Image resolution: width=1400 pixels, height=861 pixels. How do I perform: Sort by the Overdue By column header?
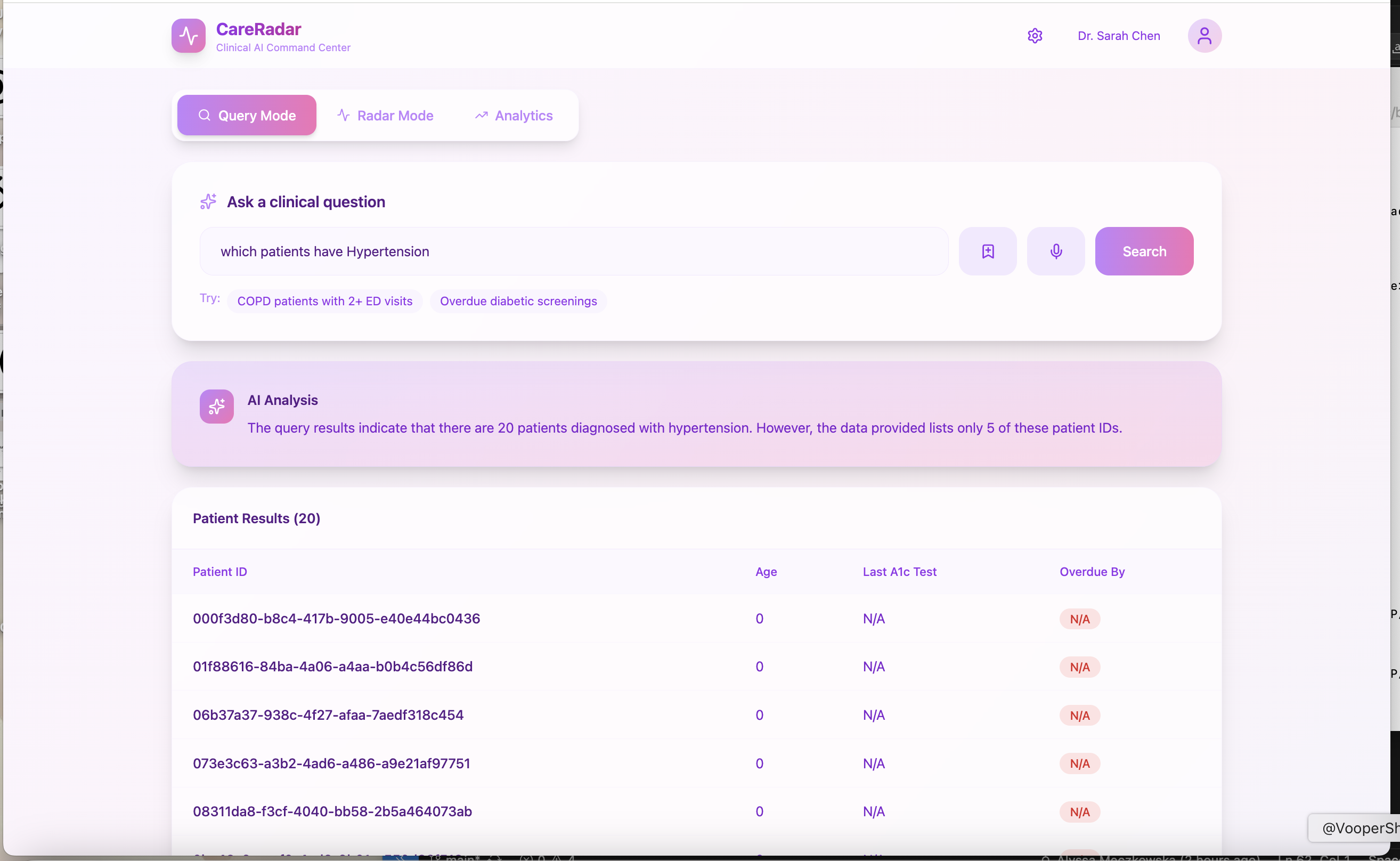[1092, 572]
